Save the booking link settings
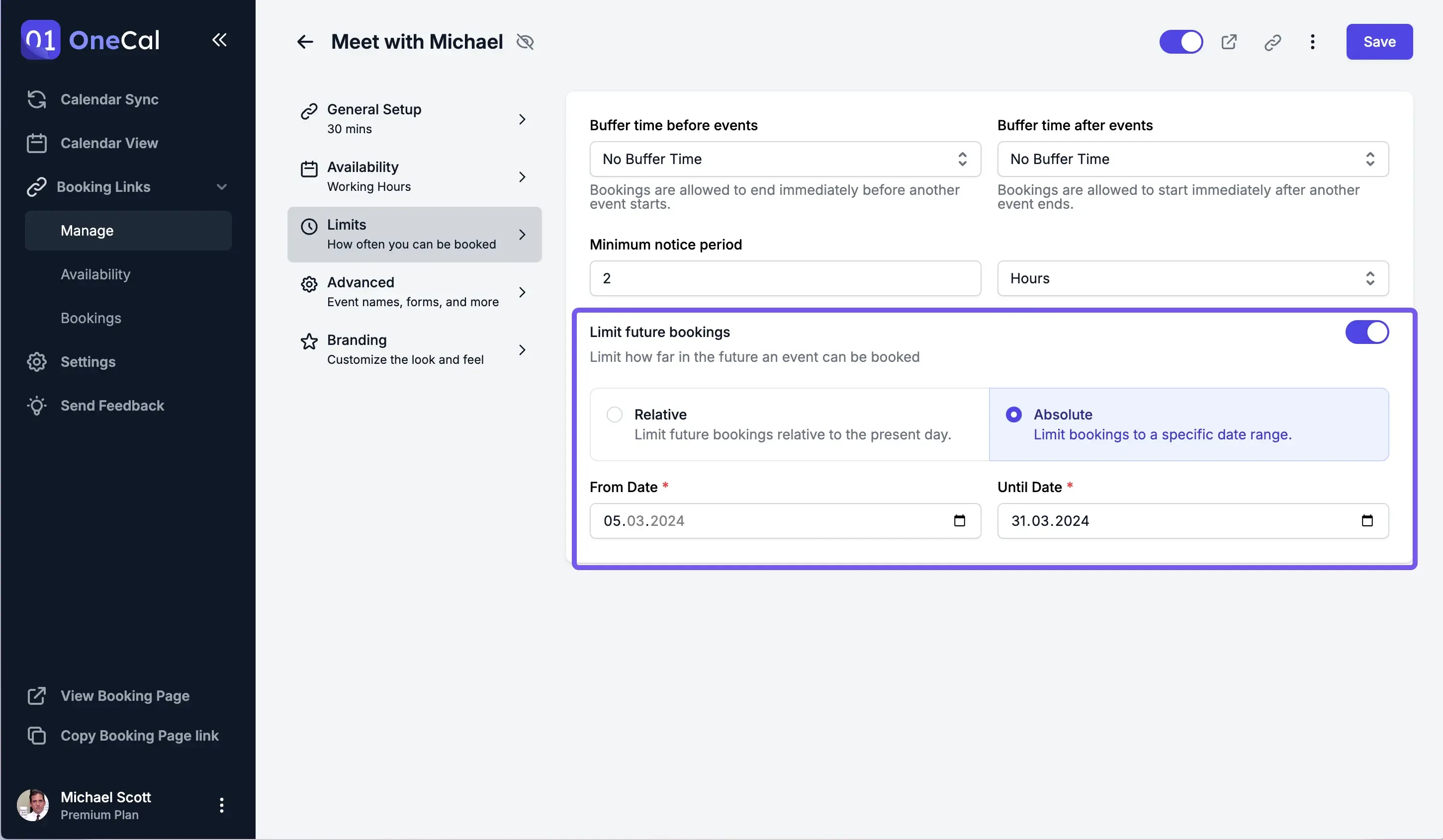1443x840 pixels. (1379, 42)
